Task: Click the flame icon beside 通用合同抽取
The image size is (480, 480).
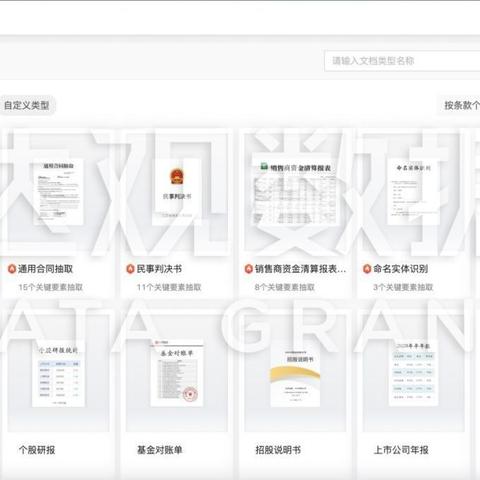Action: (x=12, y=269)
